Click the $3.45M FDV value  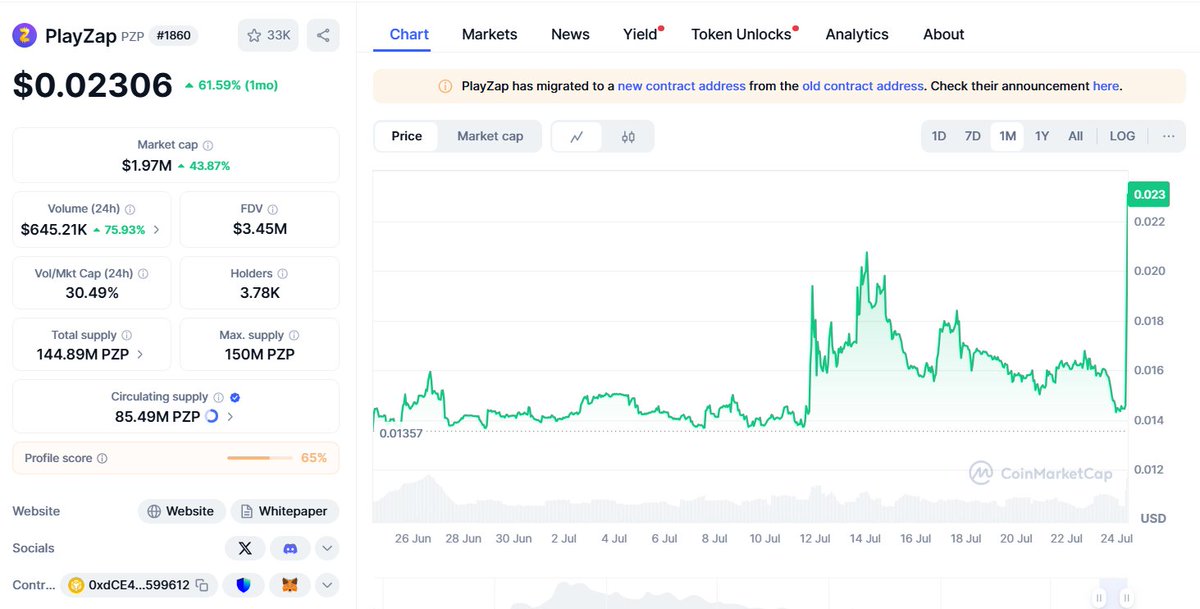260,229
